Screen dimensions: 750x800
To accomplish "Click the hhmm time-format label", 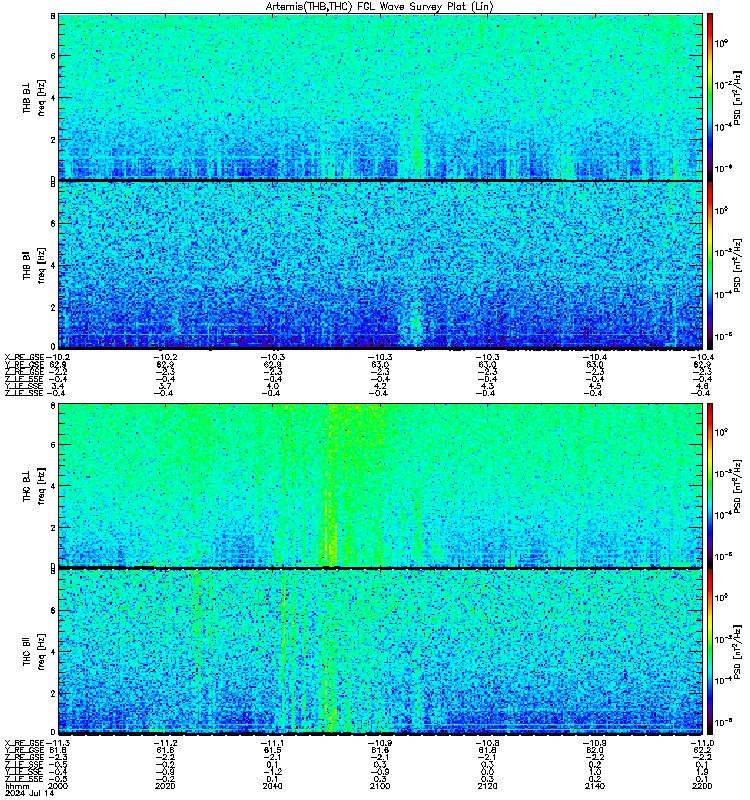I will tap(17, 786).
